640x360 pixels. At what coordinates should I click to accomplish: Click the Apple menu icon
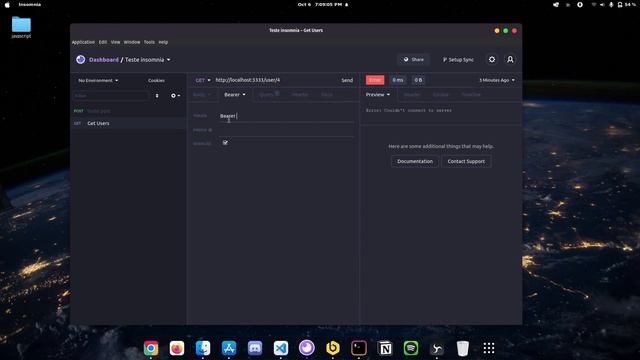point(7,5)
